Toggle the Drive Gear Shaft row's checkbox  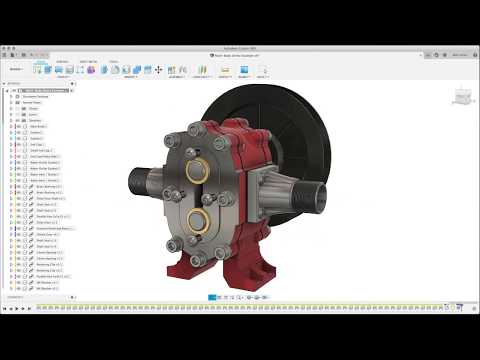(x=25, y=199)
